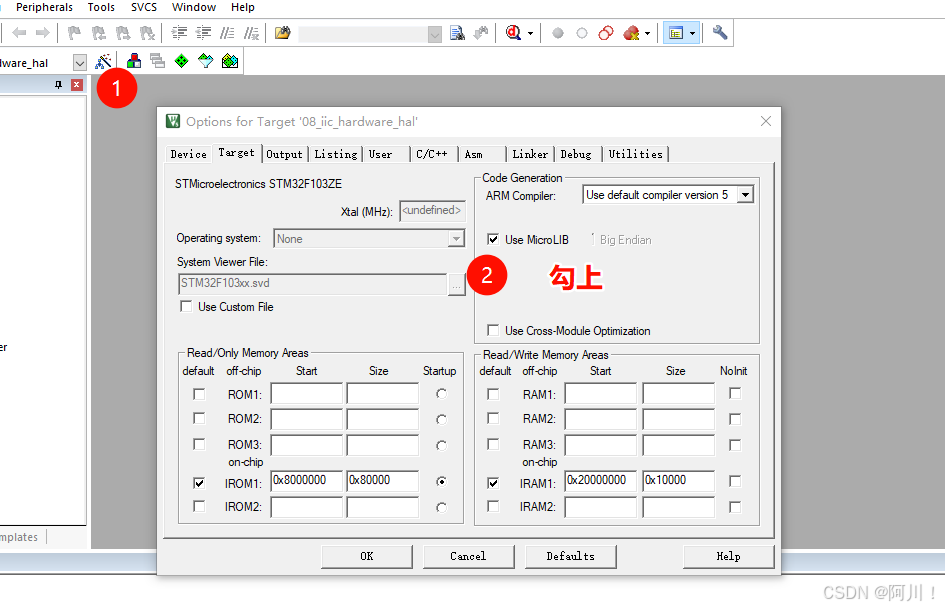The width and height of the screenshot is (945, 608).
Task: Click the Indent selection icon
Action: (x=179, y=33)
